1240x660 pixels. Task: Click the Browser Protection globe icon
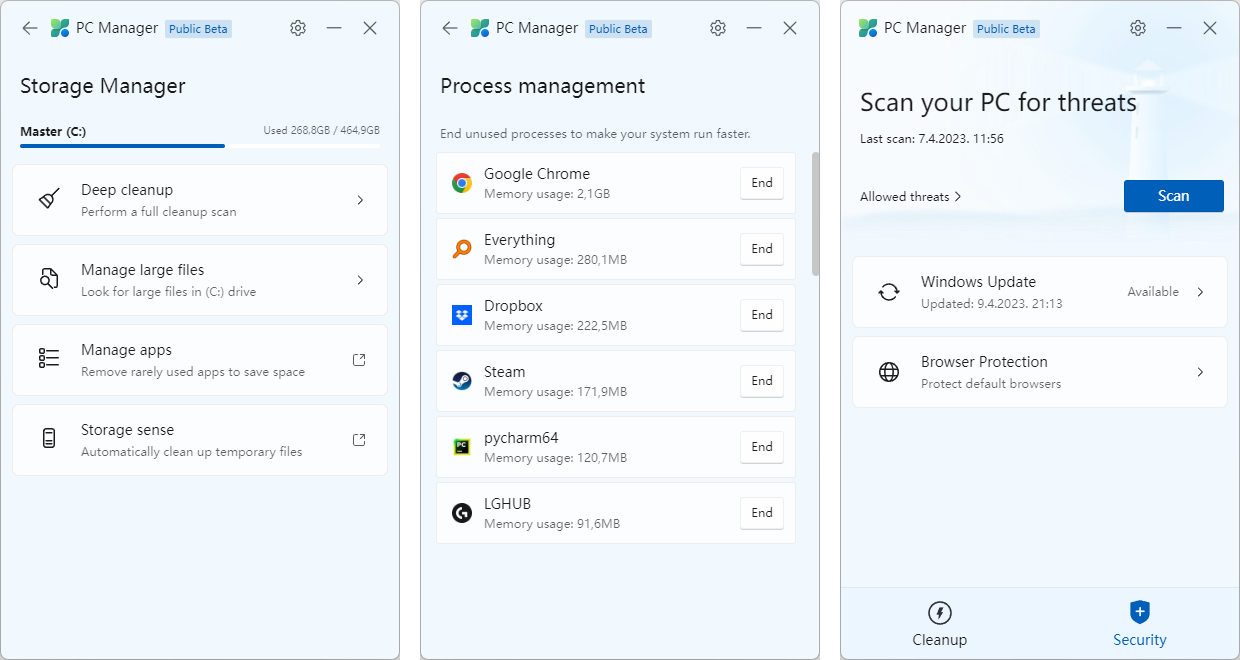(889, 372)
